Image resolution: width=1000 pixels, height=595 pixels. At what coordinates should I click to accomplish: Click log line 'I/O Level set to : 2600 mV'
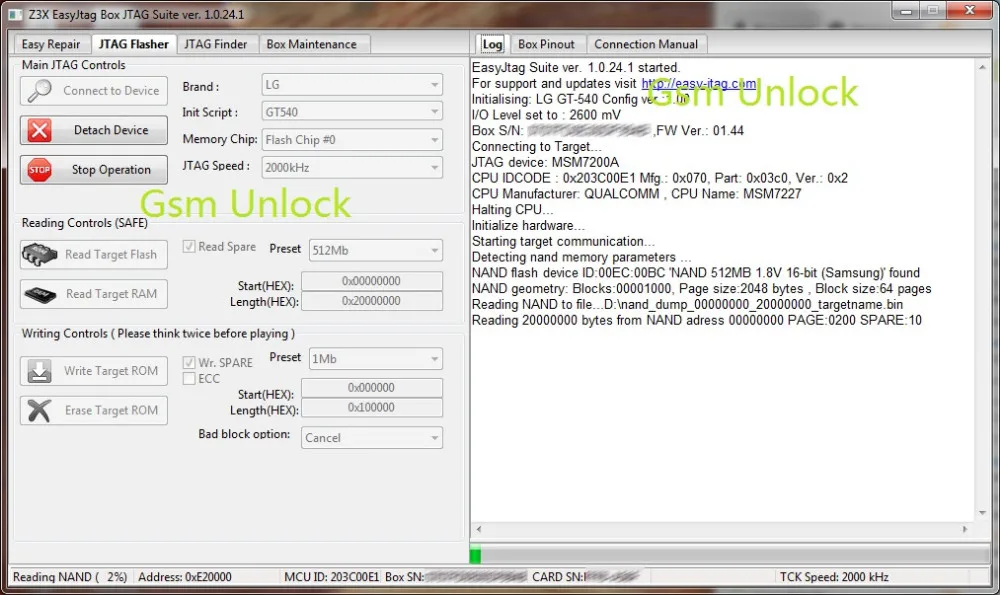[545, 115]
